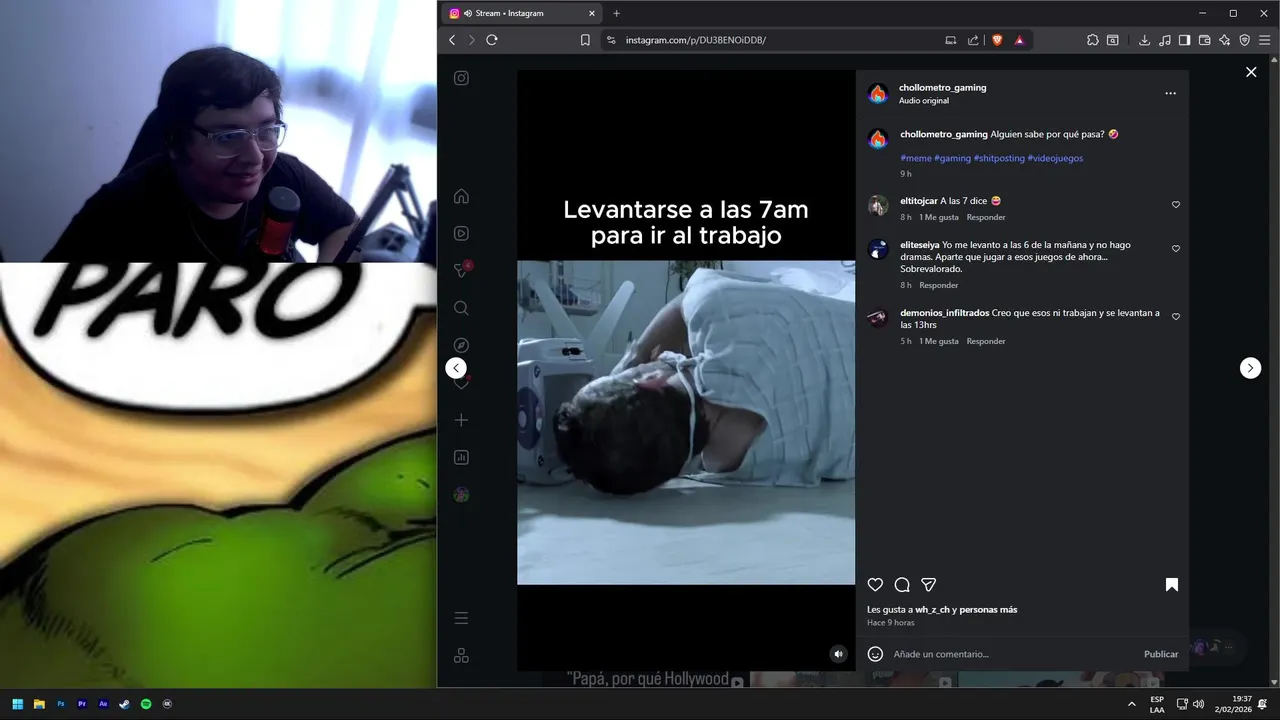The height and width of the screenshot is (720, 1280).
Task: Like demonios_infiltrados' comment
Action: (x=1176, y=316)
